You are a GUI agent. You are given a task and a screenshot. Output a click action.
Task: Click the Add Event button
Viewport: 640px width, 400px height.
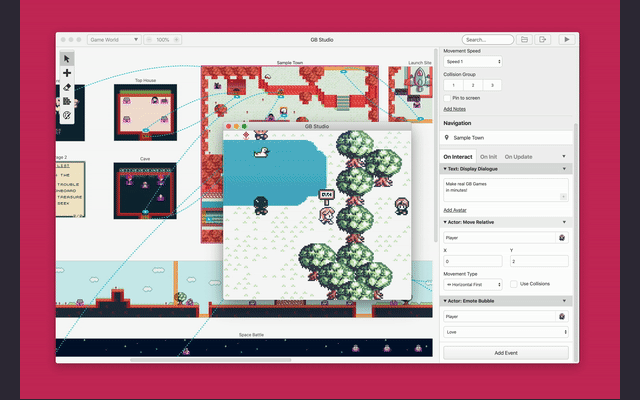[506, 353]
